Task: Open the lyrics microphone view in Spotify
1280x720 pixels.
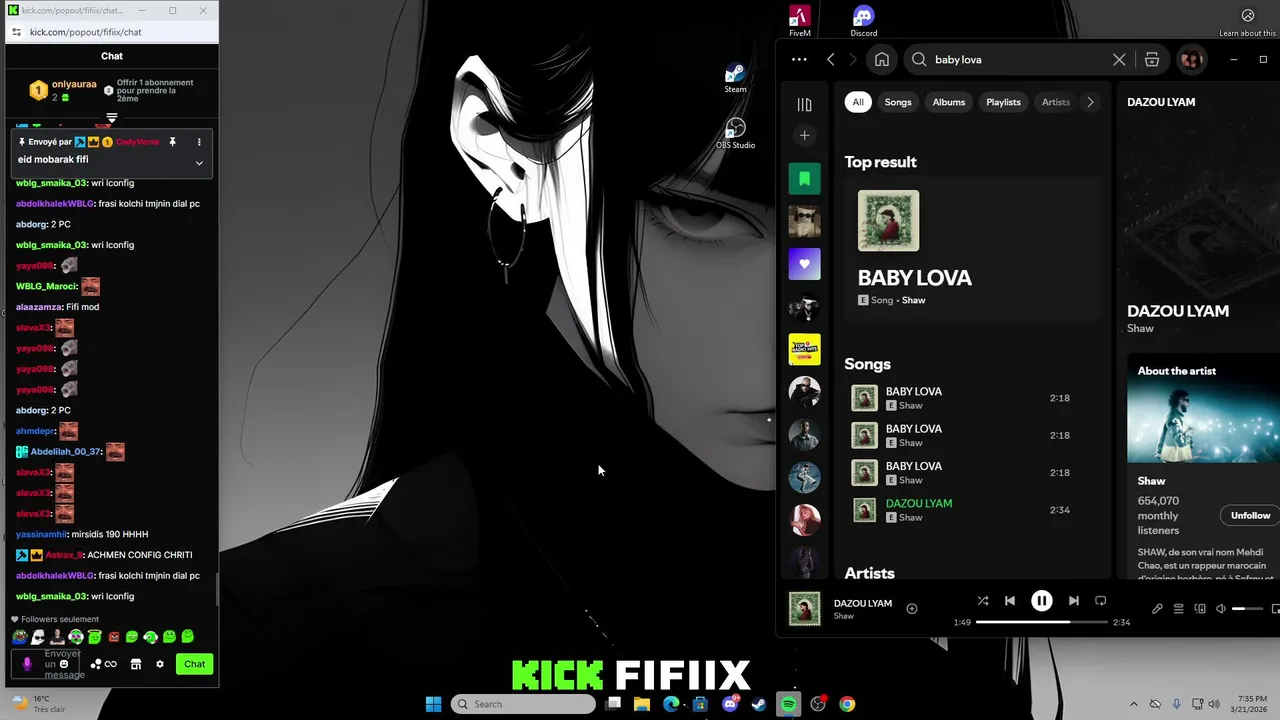Action: coord(1157,609)
